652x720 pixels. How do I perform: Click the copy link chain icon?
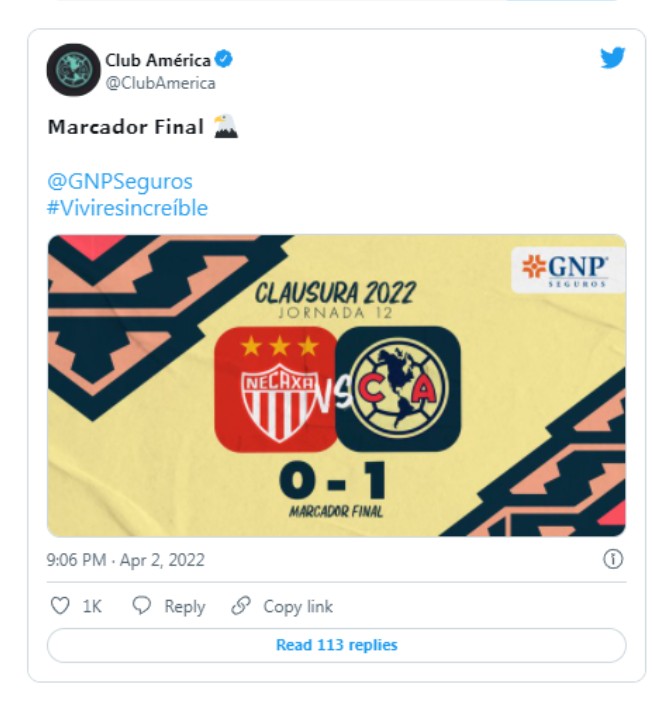point(241,606)
